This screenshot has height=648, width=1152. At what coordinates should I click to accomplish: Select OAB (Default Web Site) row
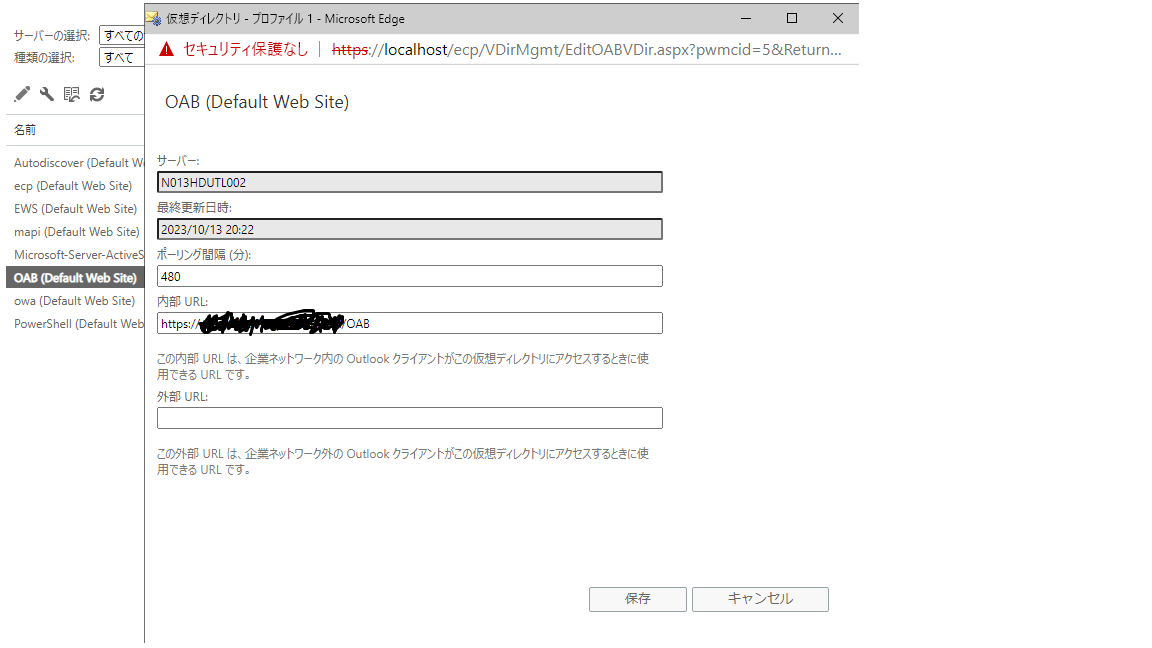click(x=76, y=278)
